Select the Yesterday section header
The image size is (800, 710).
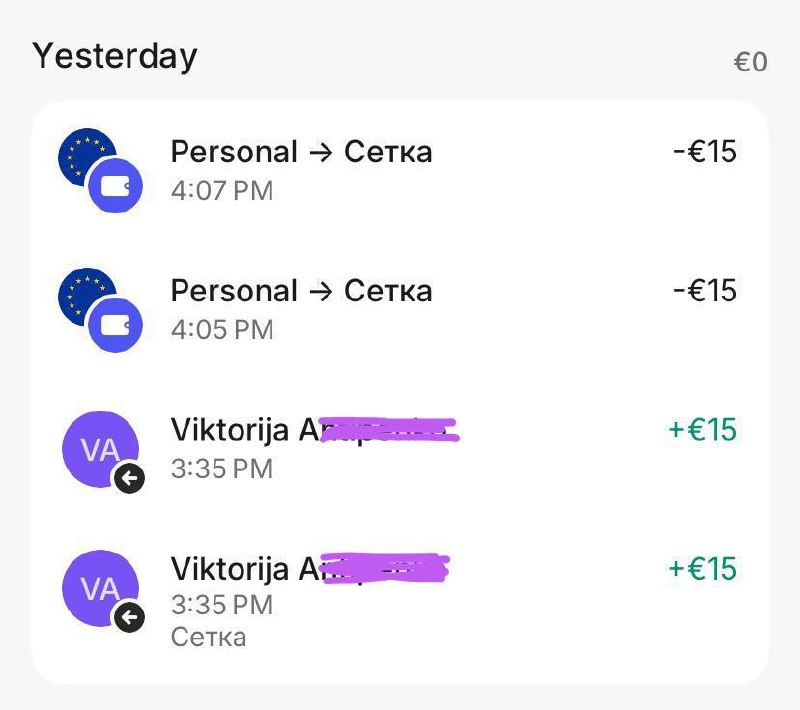(115, 56)
